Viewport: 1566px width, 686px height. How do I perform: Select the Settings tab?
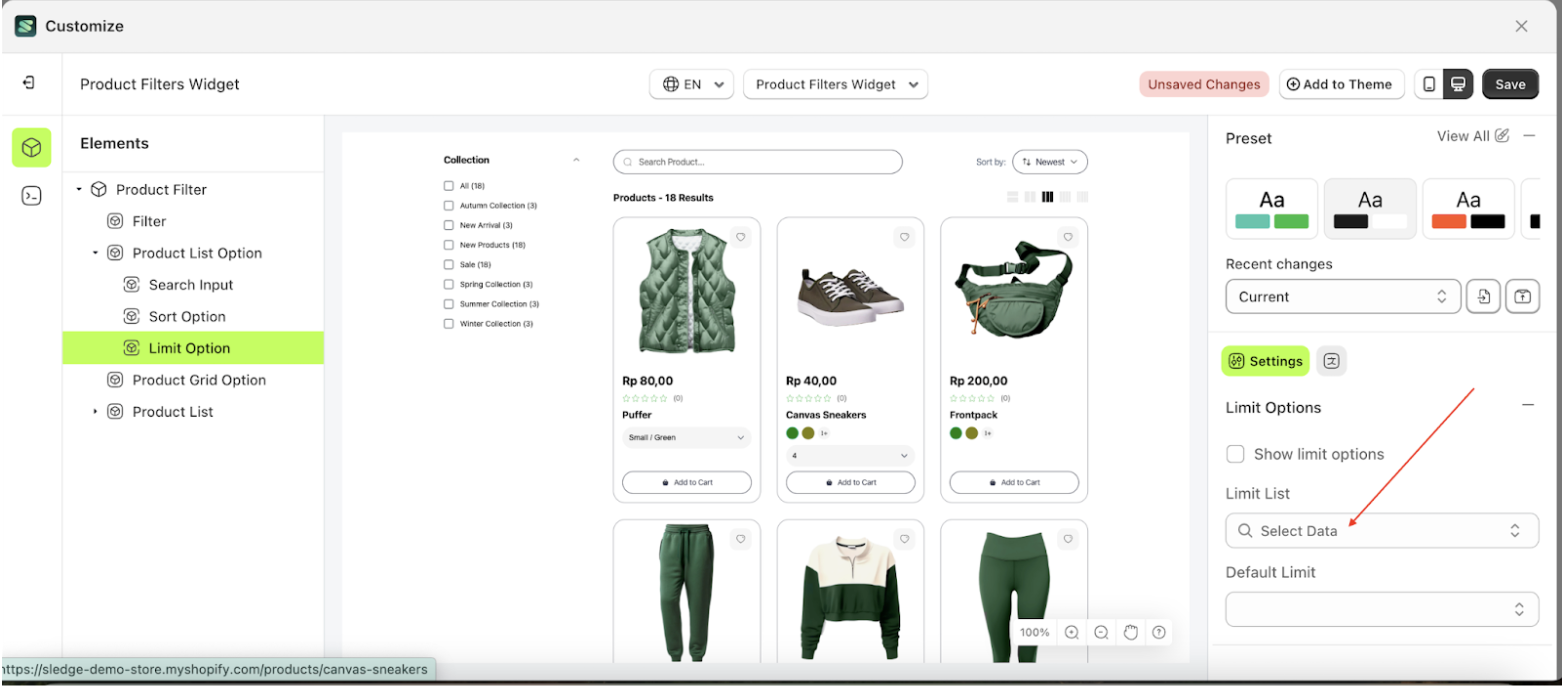point(1265,361)
